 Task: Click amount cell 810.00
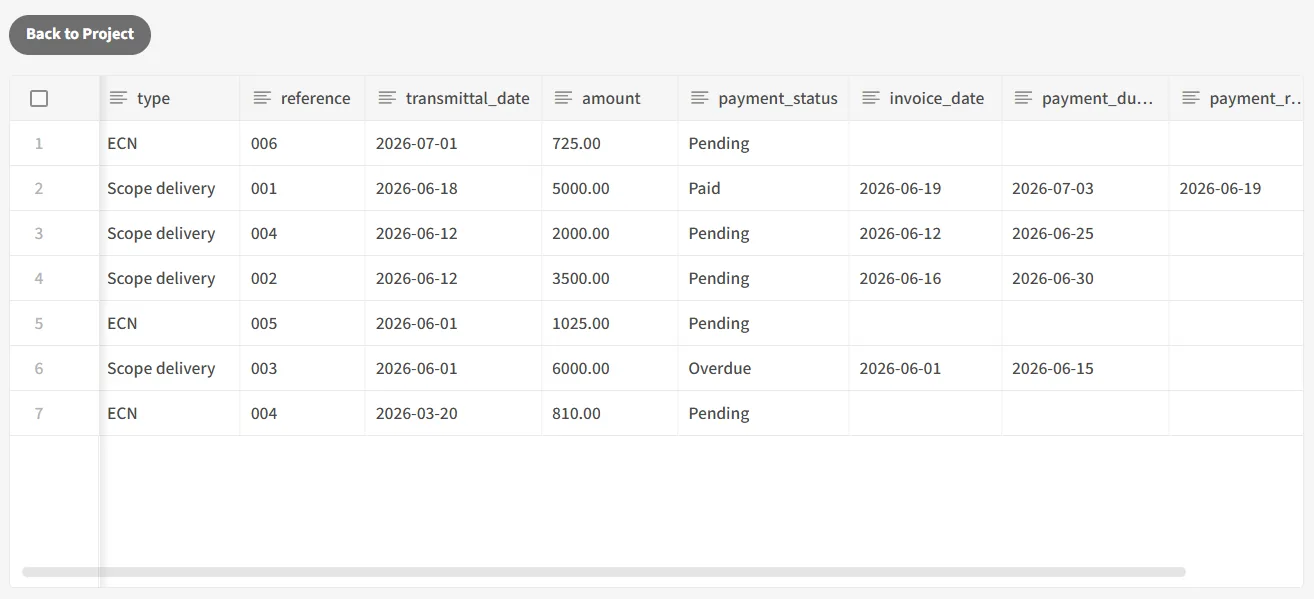pyautogui.click(x=610, y=413)
